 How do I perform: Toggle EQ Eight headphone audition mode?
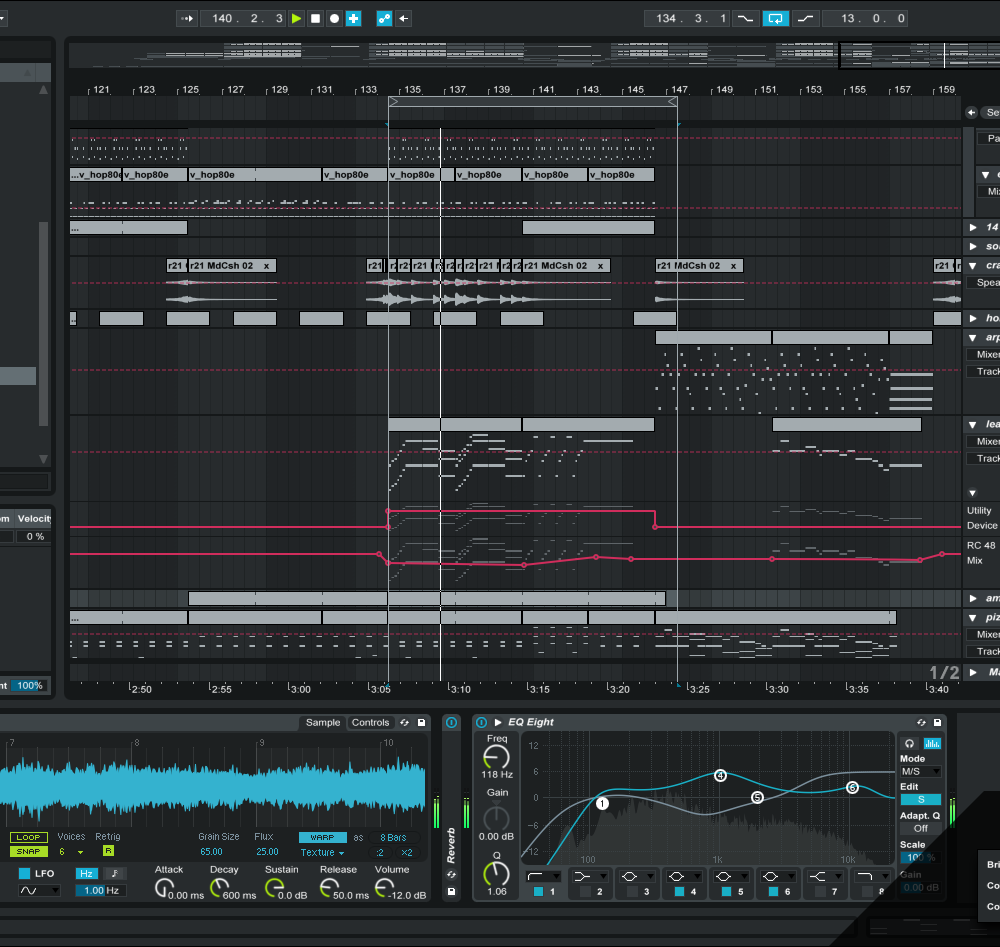(x=909, y=744)
